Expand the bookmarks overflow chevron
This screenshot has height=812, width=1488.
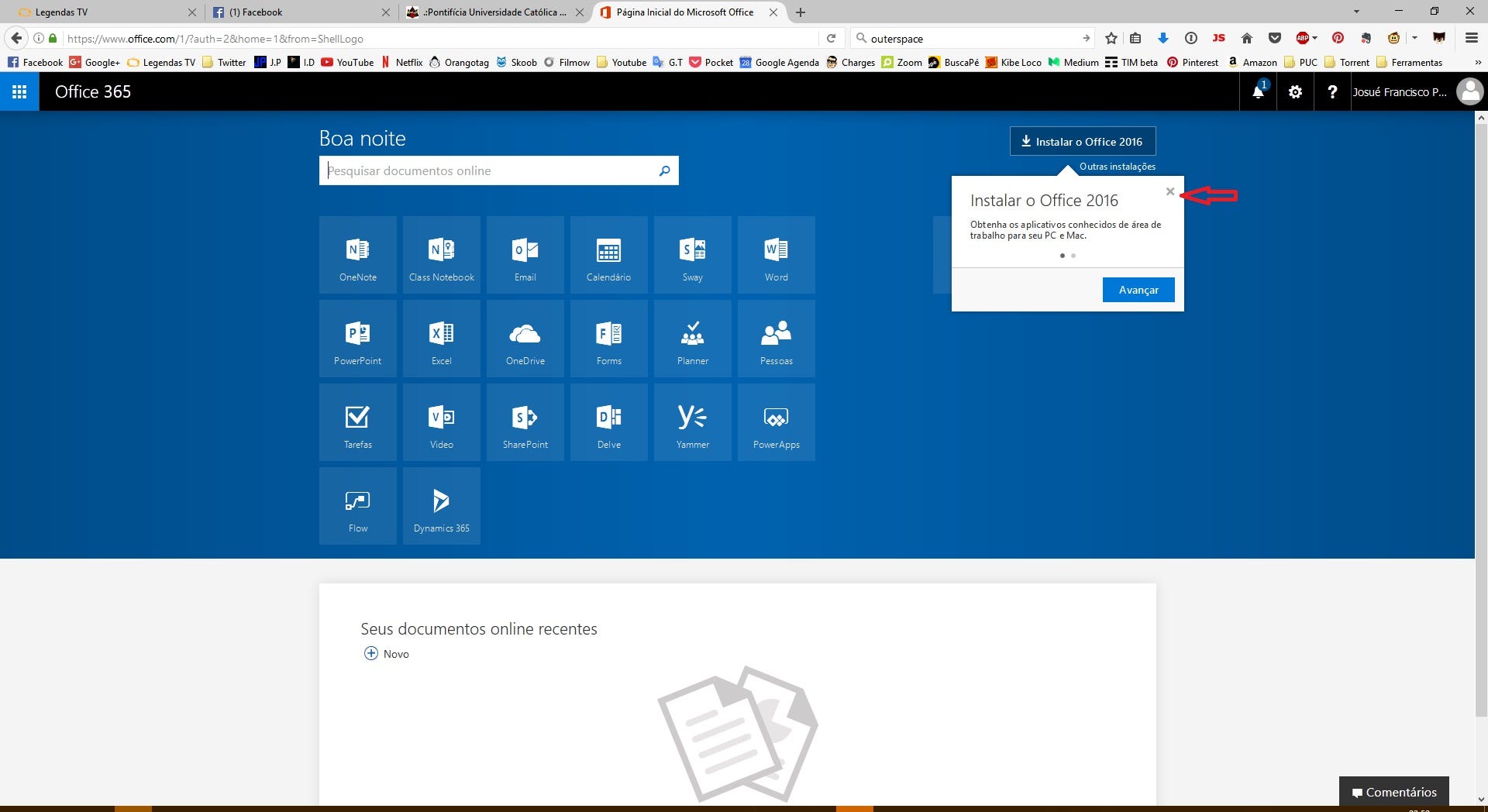(x=1478, y=62)
